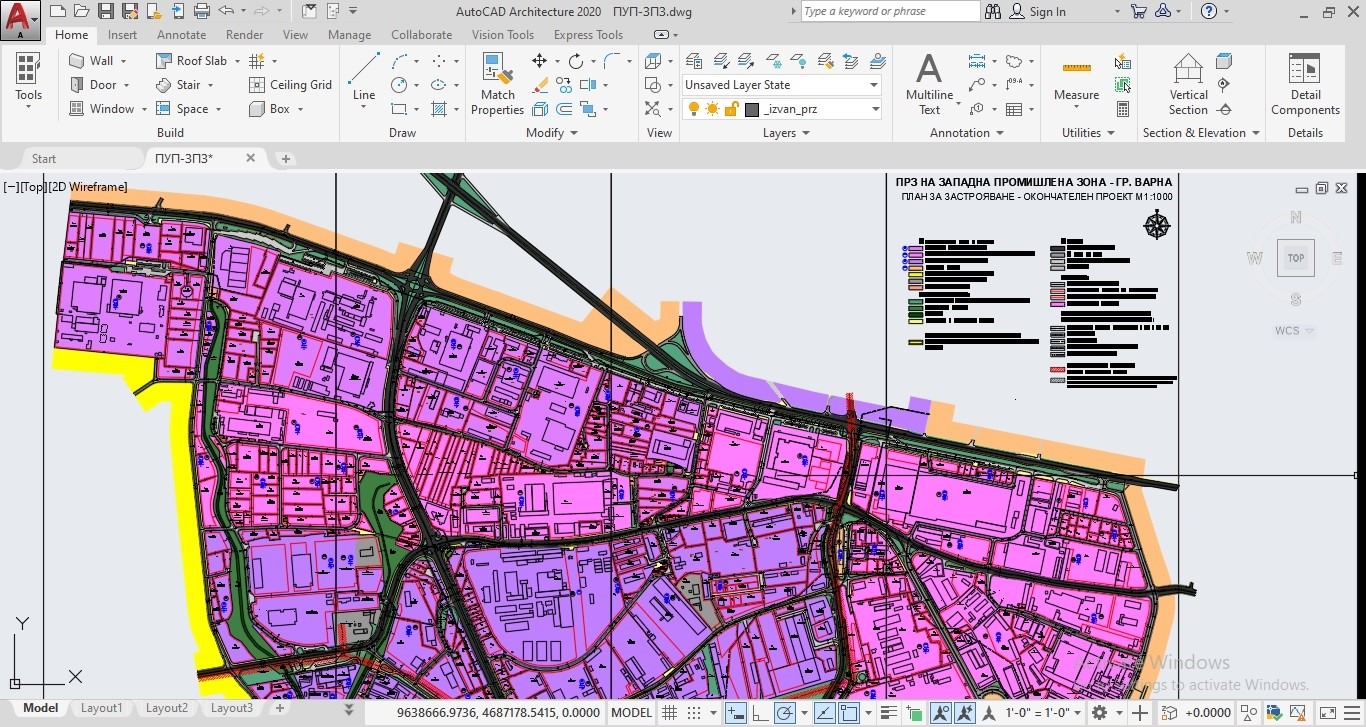Toggle polar tracking in status bar

tap(785, 713)
